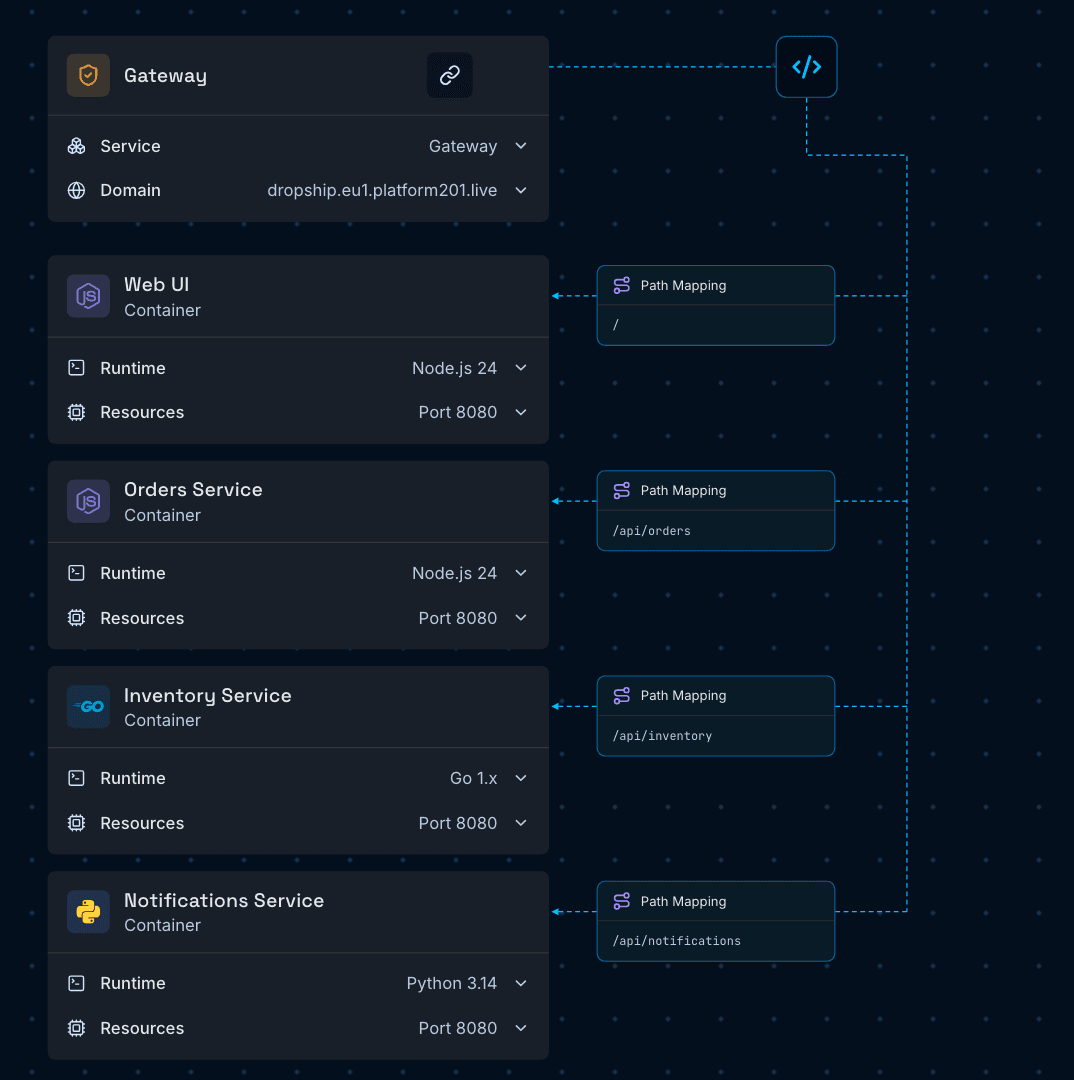Click the Orders Service Node.js icon

click(x=88, y=501)
